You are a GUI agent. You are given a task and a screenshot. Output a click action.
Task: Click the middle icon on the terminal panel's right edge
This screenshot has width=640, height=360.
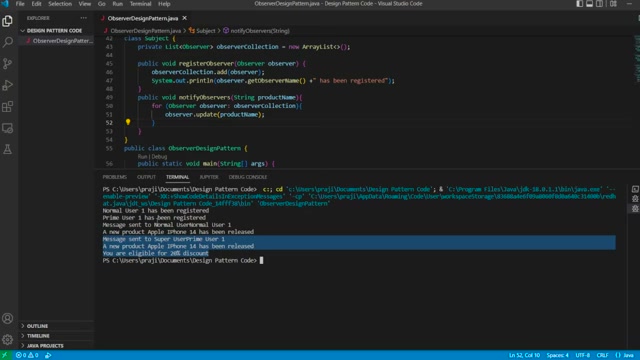(635, 199)
